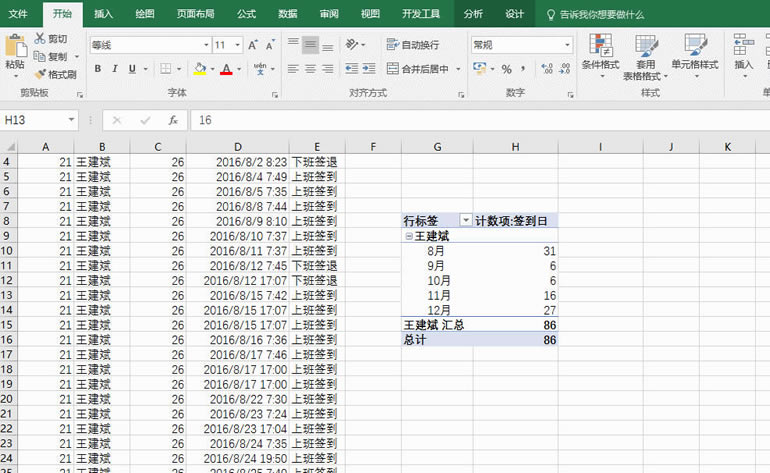
Task: Open the number dialog launcher
Action: pyautogui.click(x=570, y=95)
